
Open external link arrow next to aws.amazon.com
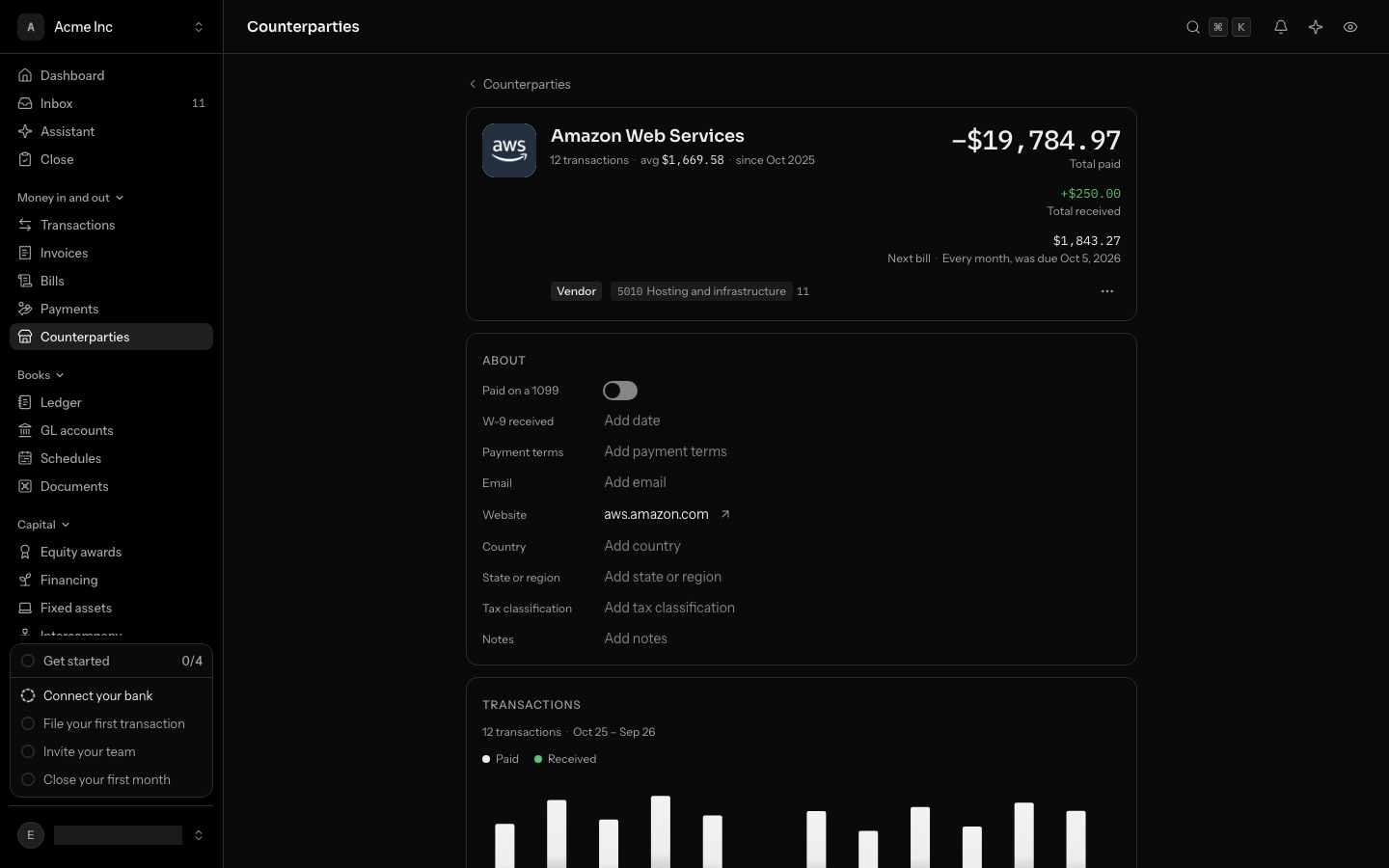725,514
